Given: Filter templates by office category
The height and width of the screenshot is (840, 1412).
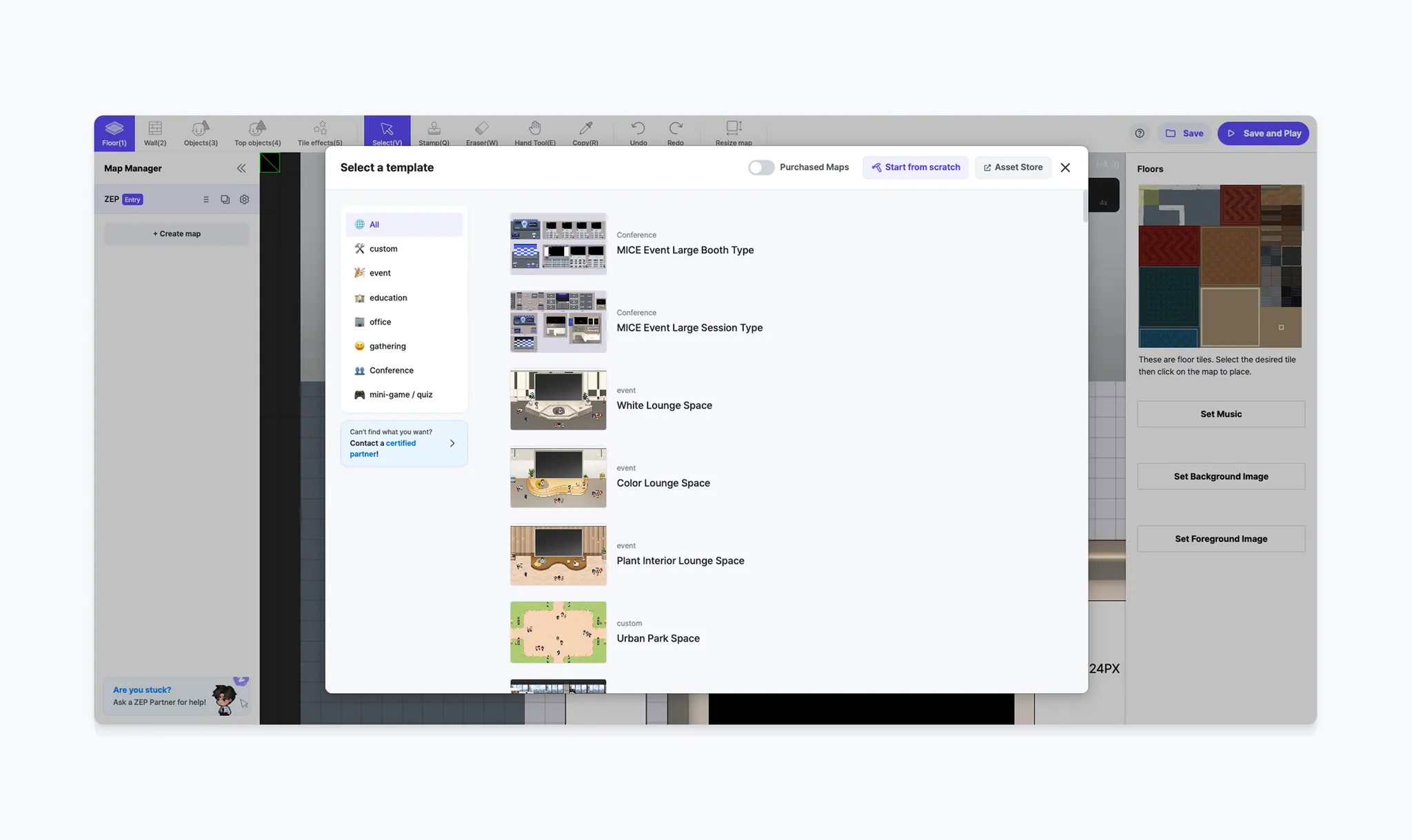Looking at the screenshot, I should click(380, 322).
